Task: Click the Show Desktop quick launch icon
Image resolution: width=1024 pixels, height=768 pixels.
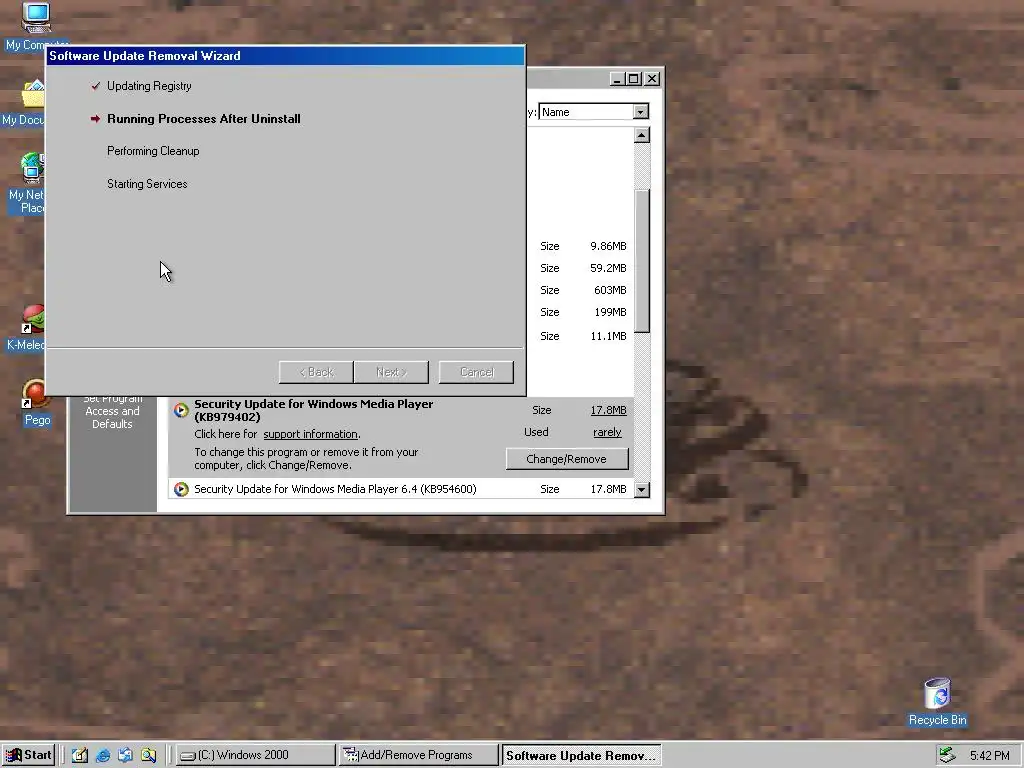Action: pyautogui.click(x=80, y=756)
